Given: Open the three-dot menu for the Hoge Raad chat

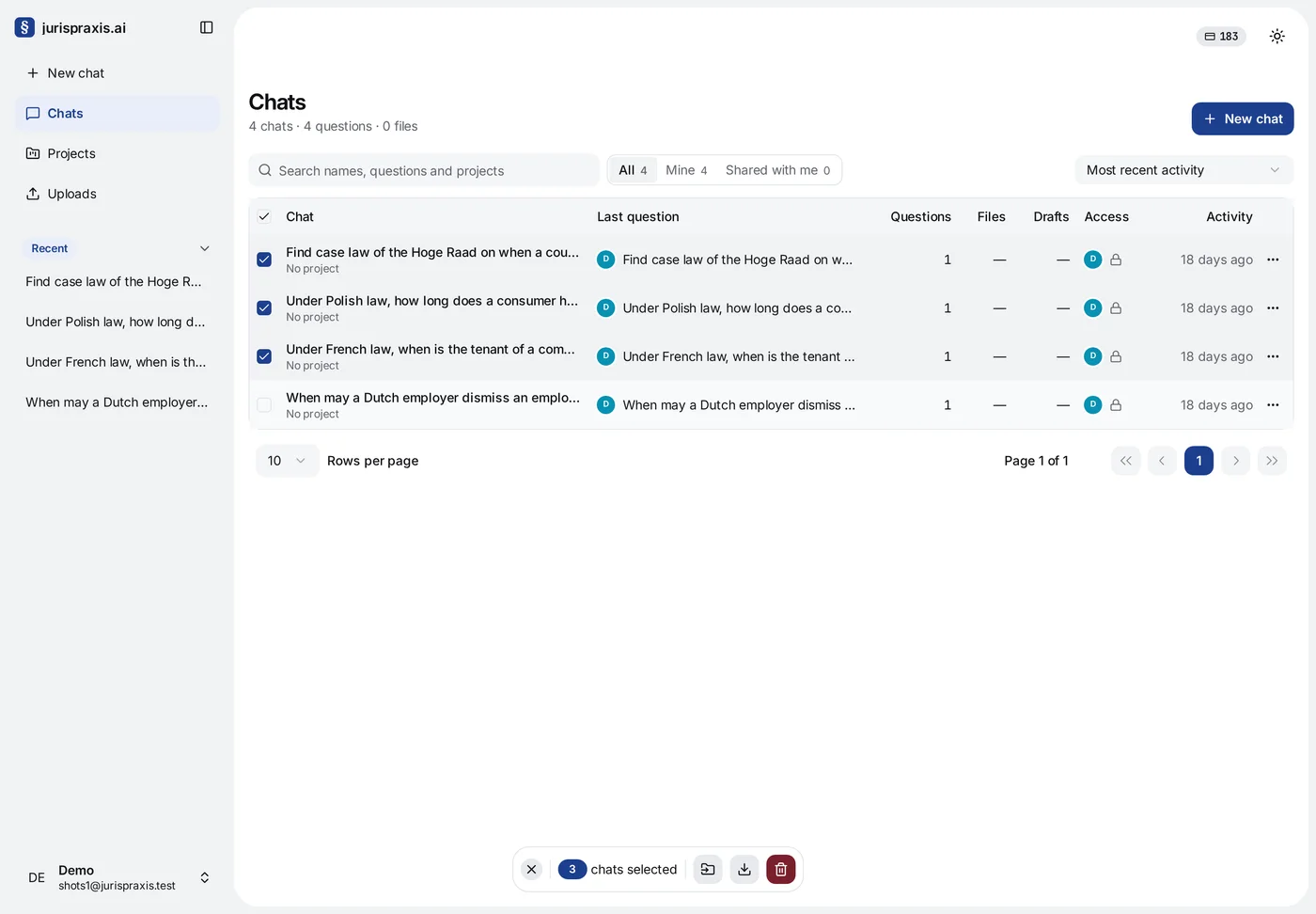Looking at the screenshot, I should (x=1273, y=260).
